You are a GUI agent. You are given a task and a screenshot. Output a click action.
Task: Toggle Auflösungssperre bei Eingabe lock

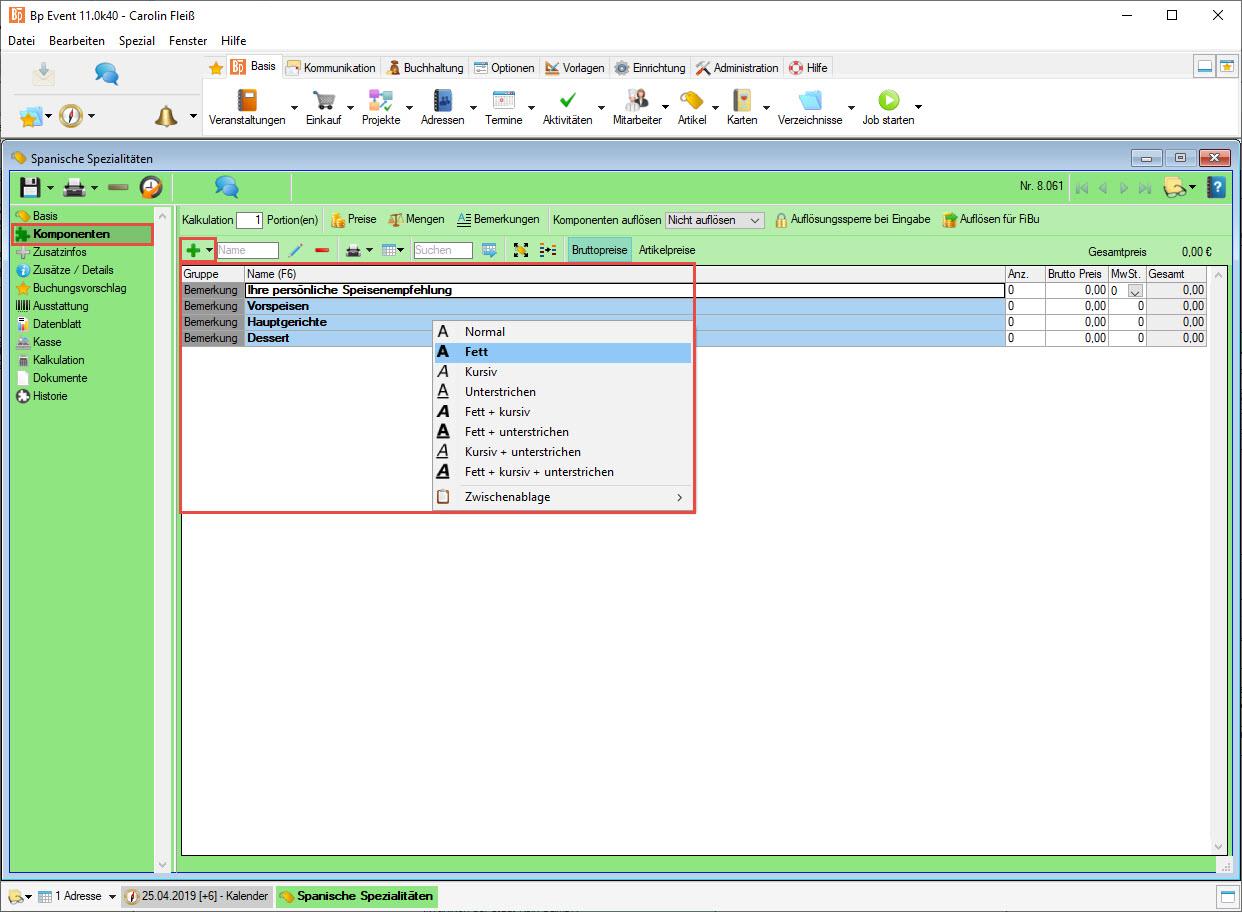[x=852, y=219]
